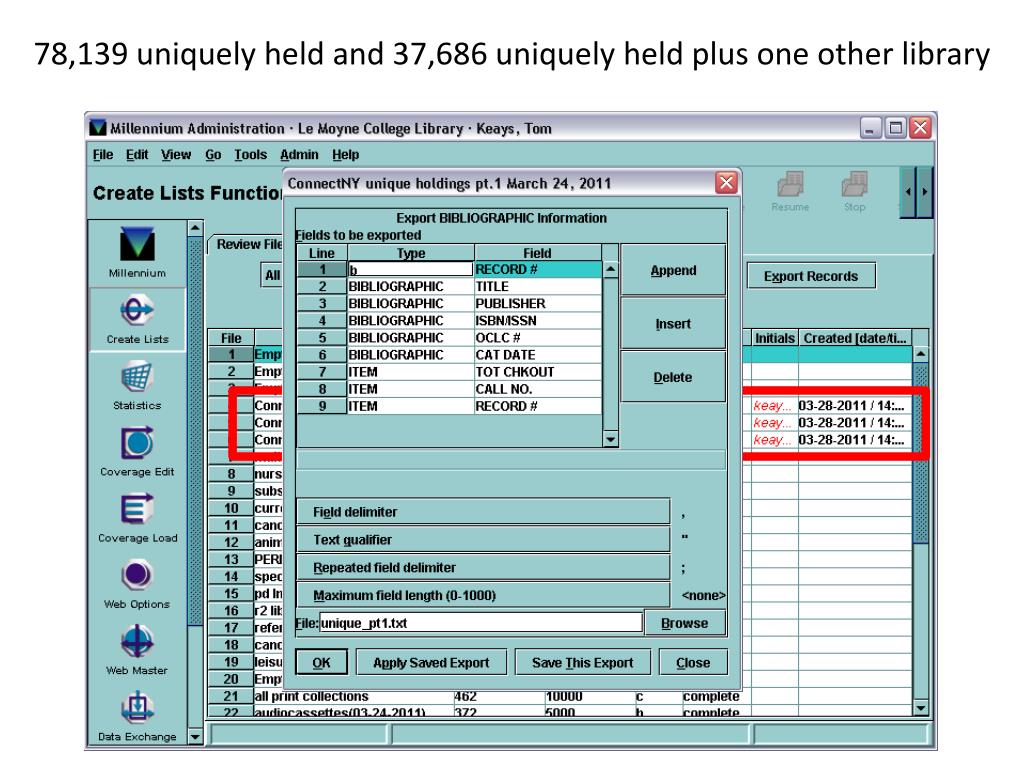Open the Go menu

coord(213,155)
